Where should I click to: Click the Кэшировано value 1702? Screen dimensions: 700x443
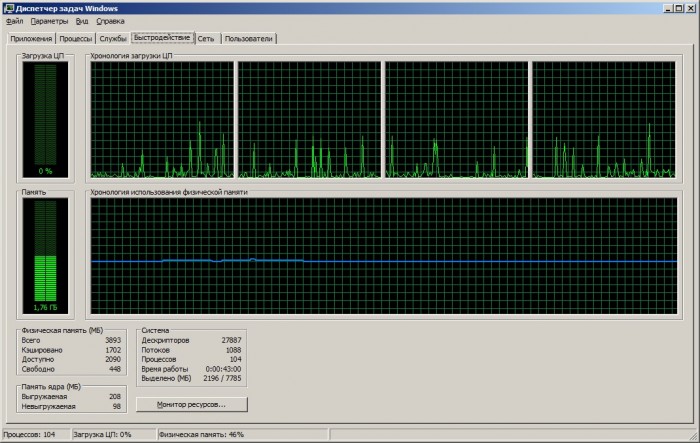pos(113,350)
